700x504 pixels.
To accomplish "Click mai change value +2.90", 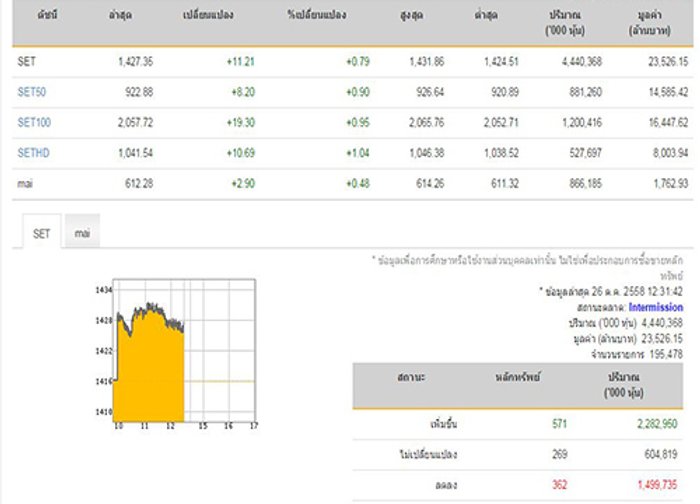I will (243, 183).
